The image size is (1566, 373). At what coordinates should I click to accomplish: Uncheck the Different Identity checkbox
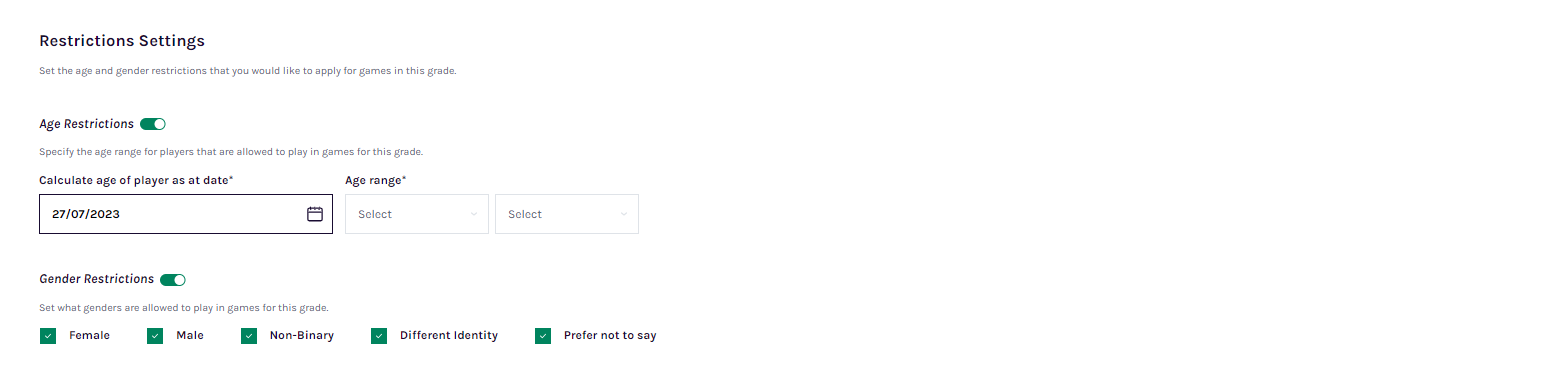pos(379,336)
